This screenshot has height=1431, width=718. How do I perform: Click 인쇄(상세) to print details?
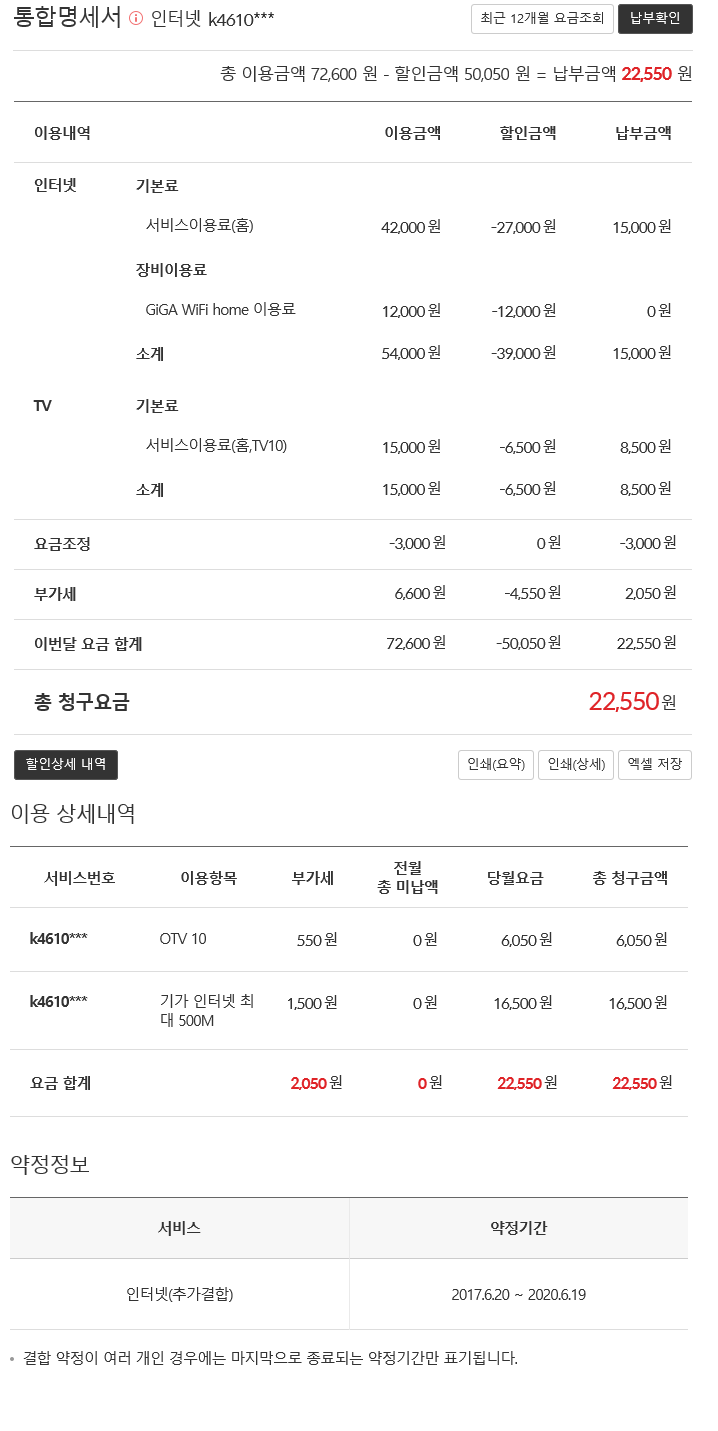point(576,765)
